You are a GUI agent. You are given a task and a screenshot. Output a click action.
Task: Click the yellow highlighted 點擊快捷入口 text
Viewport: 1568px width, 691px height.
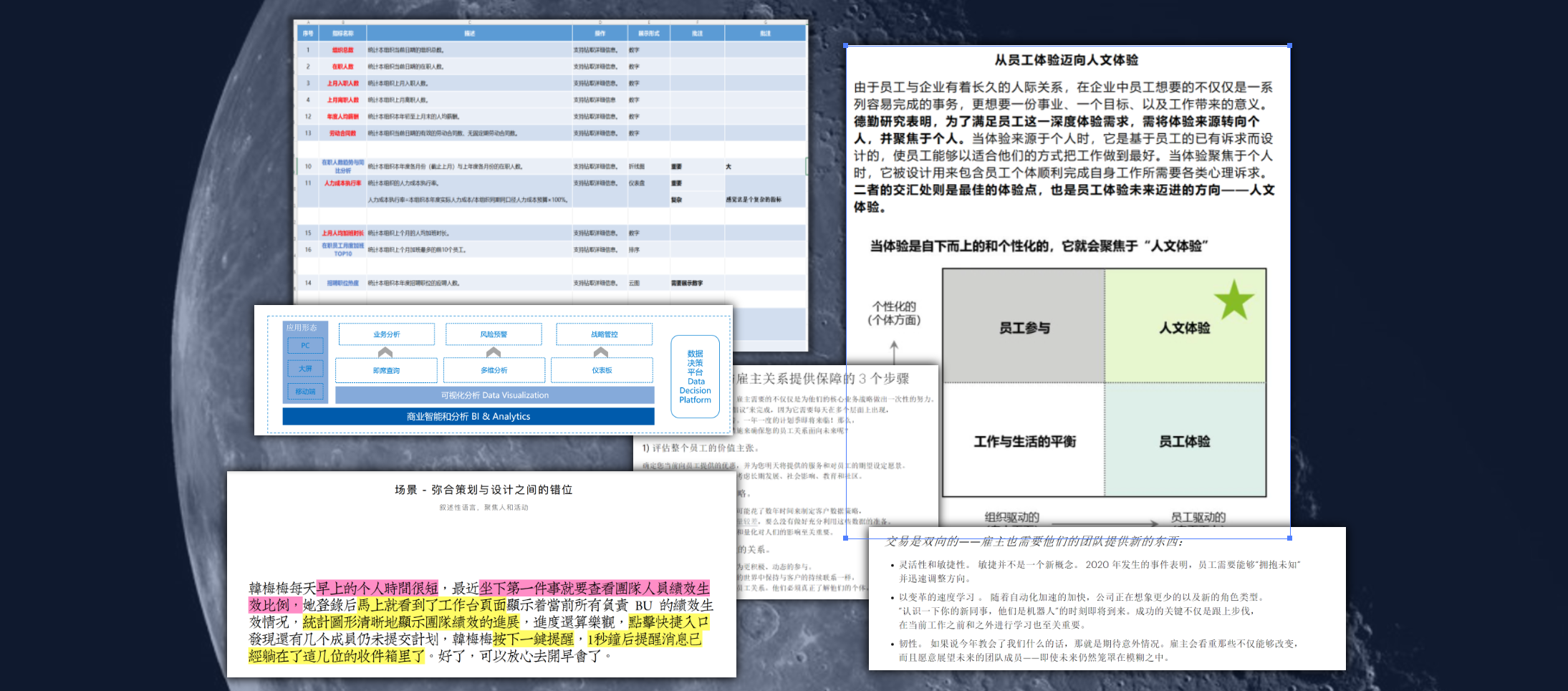point(669,622)
